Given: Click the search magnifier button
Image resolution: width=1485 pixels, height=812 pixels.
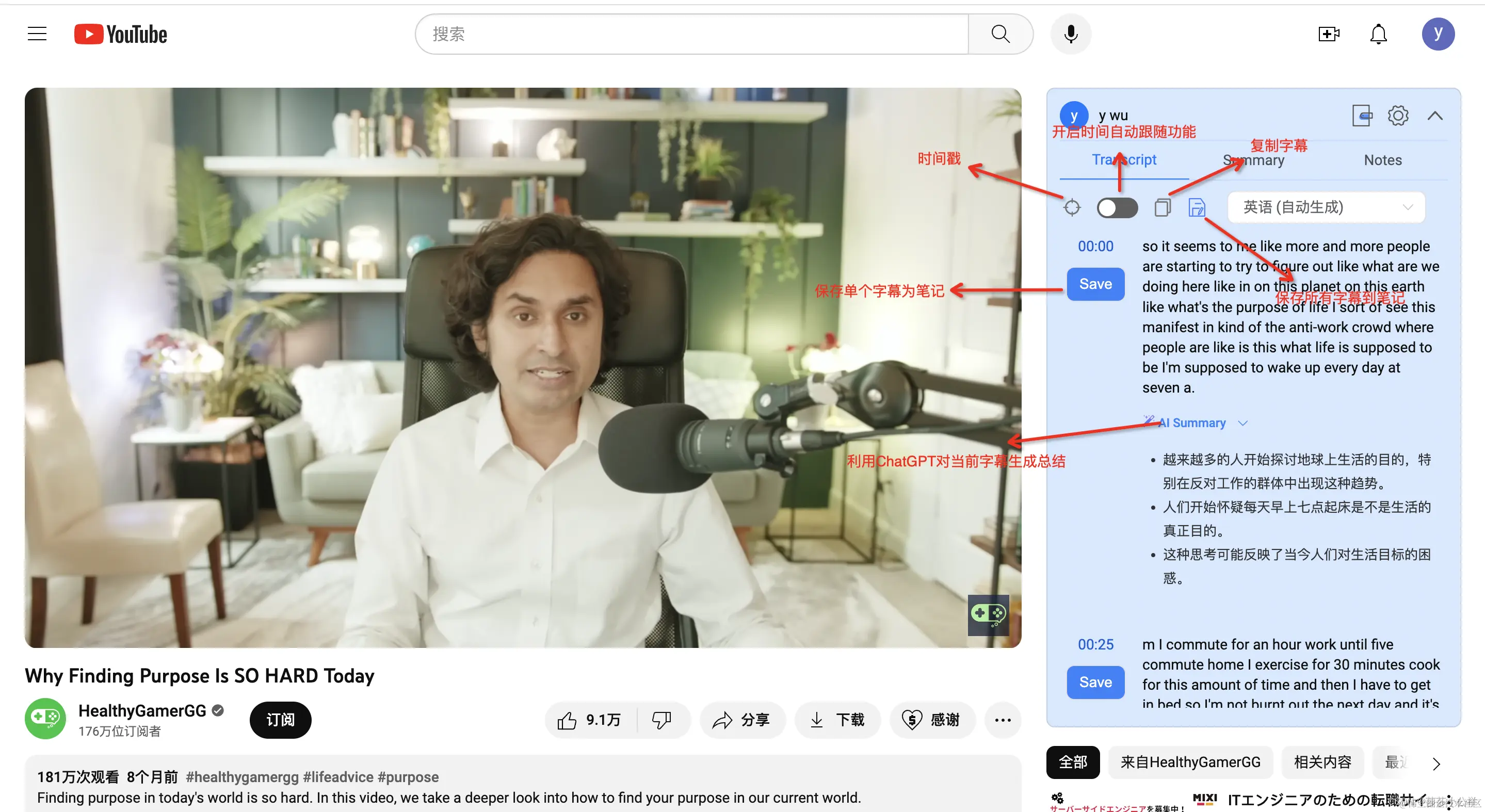Looking at the screenshot, I should (1000, 34).
